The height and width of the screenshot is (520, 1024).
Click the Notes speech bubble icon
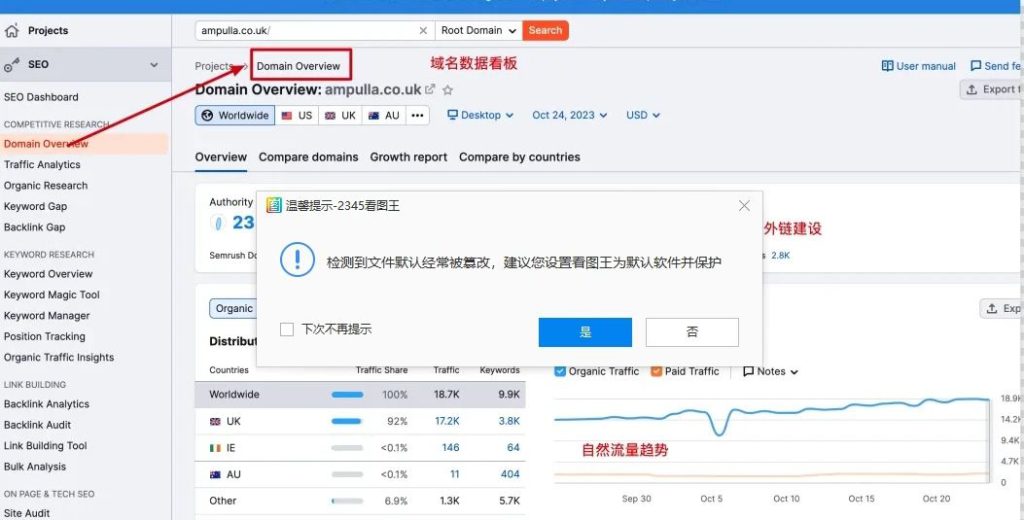pyautogui.click(x=748, y=372)
